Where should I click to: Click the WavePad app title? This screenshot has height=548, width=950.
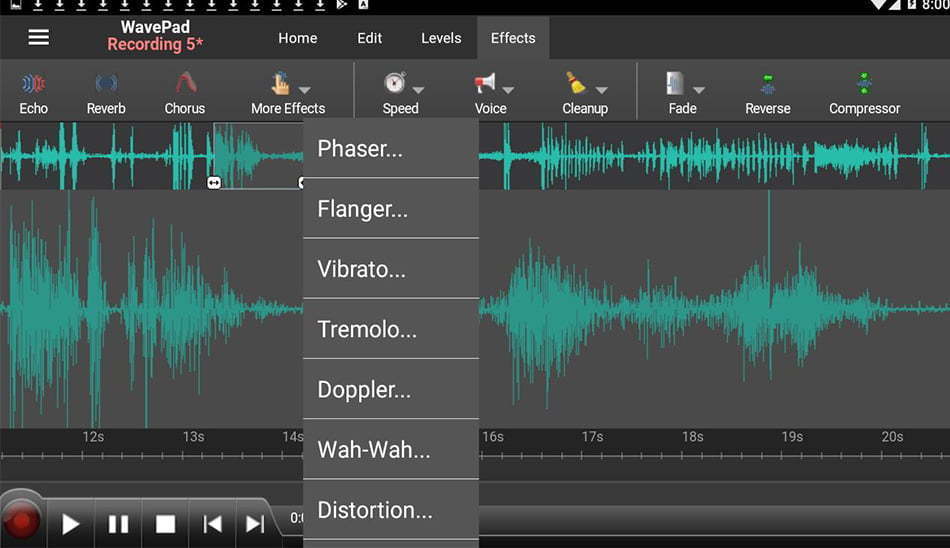[155, 27]
